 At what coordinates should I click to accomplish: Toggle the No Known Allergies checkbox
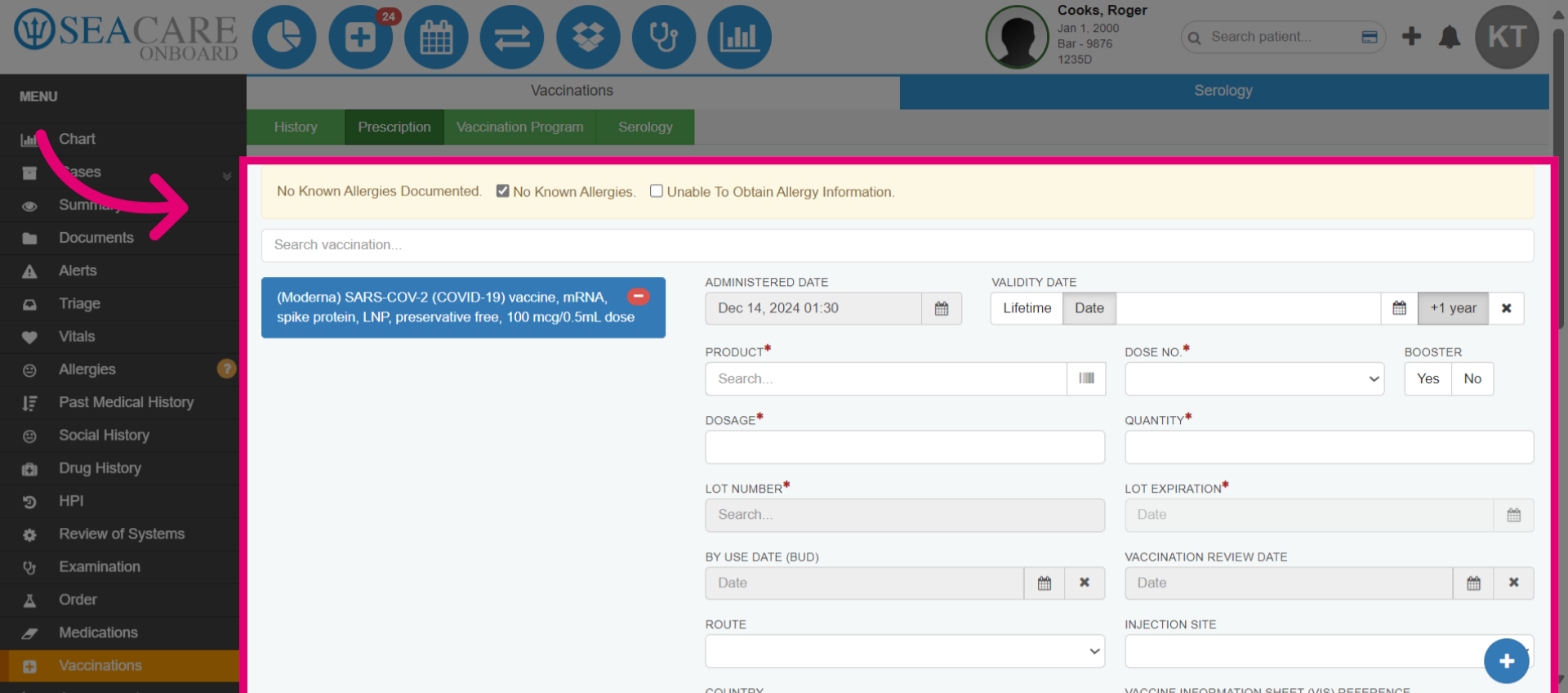(x=503, y=190)
